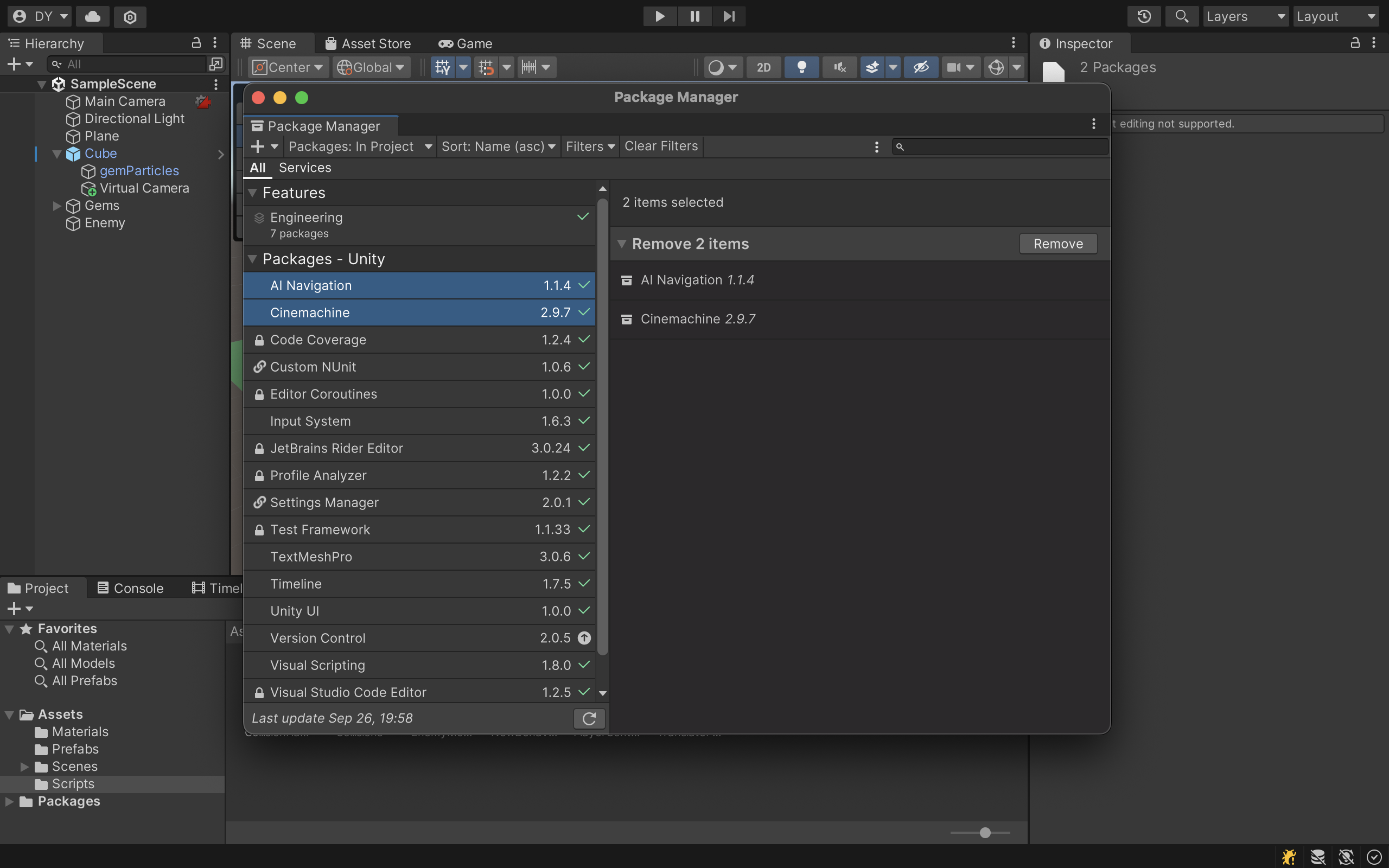Toggle Scene grid visibility icon
This screenshot has width=1389, height=868.
tap(443, 67)
